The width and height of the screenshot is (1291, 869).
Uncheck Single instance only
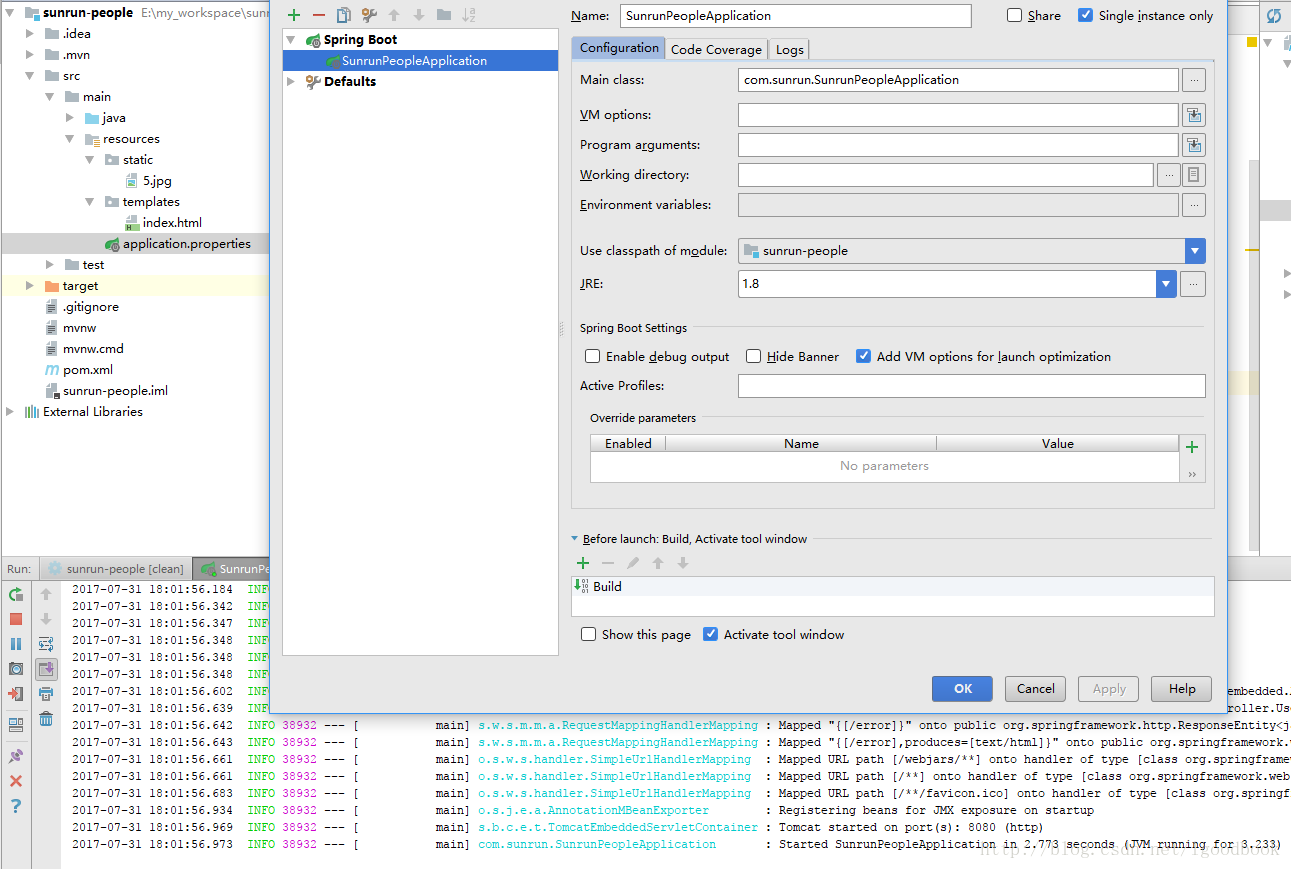pos(1085,16)
